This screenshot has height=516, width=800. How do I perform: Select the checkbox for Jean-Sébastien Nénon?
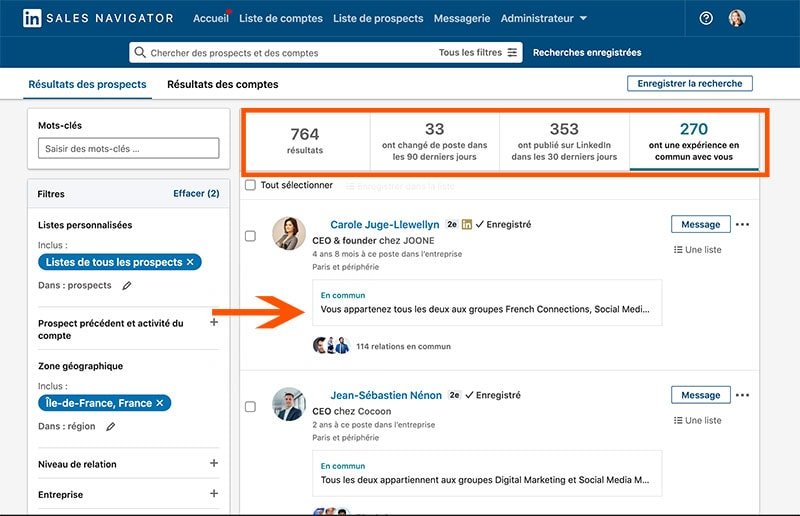(x=250, y=407)
